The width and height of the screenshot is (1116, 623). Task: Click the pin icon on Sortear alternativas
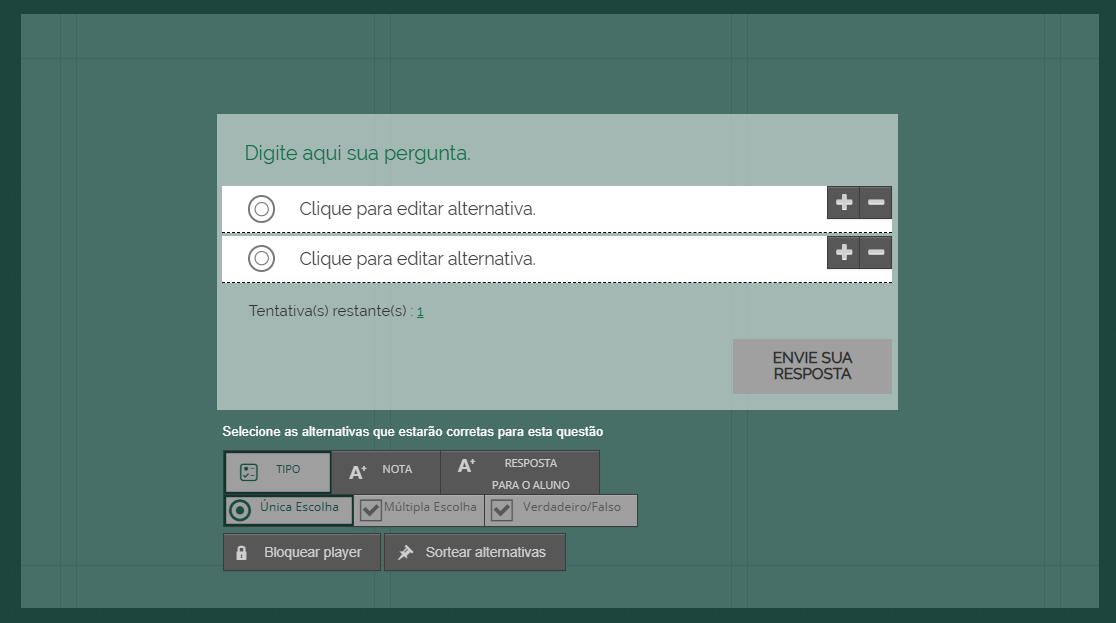tap(405, 553)
